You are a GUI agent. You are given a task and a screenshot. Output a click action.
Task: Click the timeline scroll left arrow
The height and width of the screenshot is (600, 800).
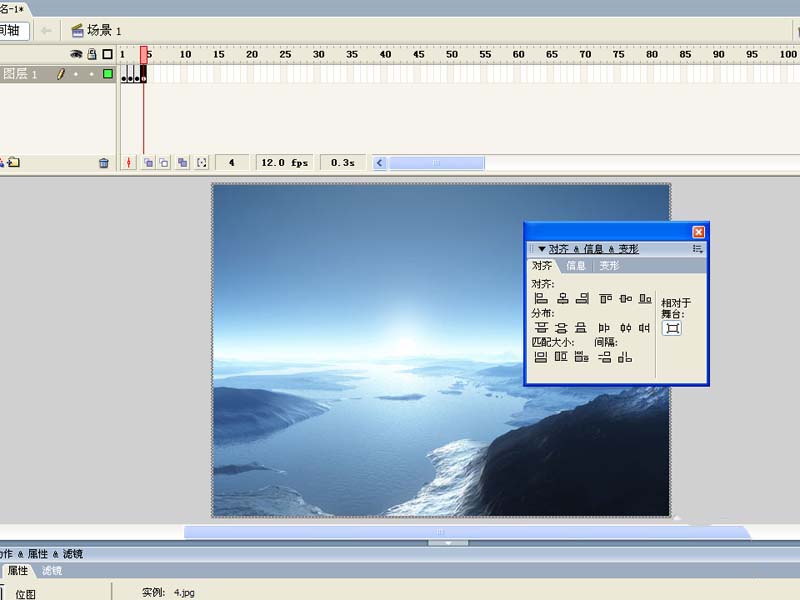click(x=380, y=163)
